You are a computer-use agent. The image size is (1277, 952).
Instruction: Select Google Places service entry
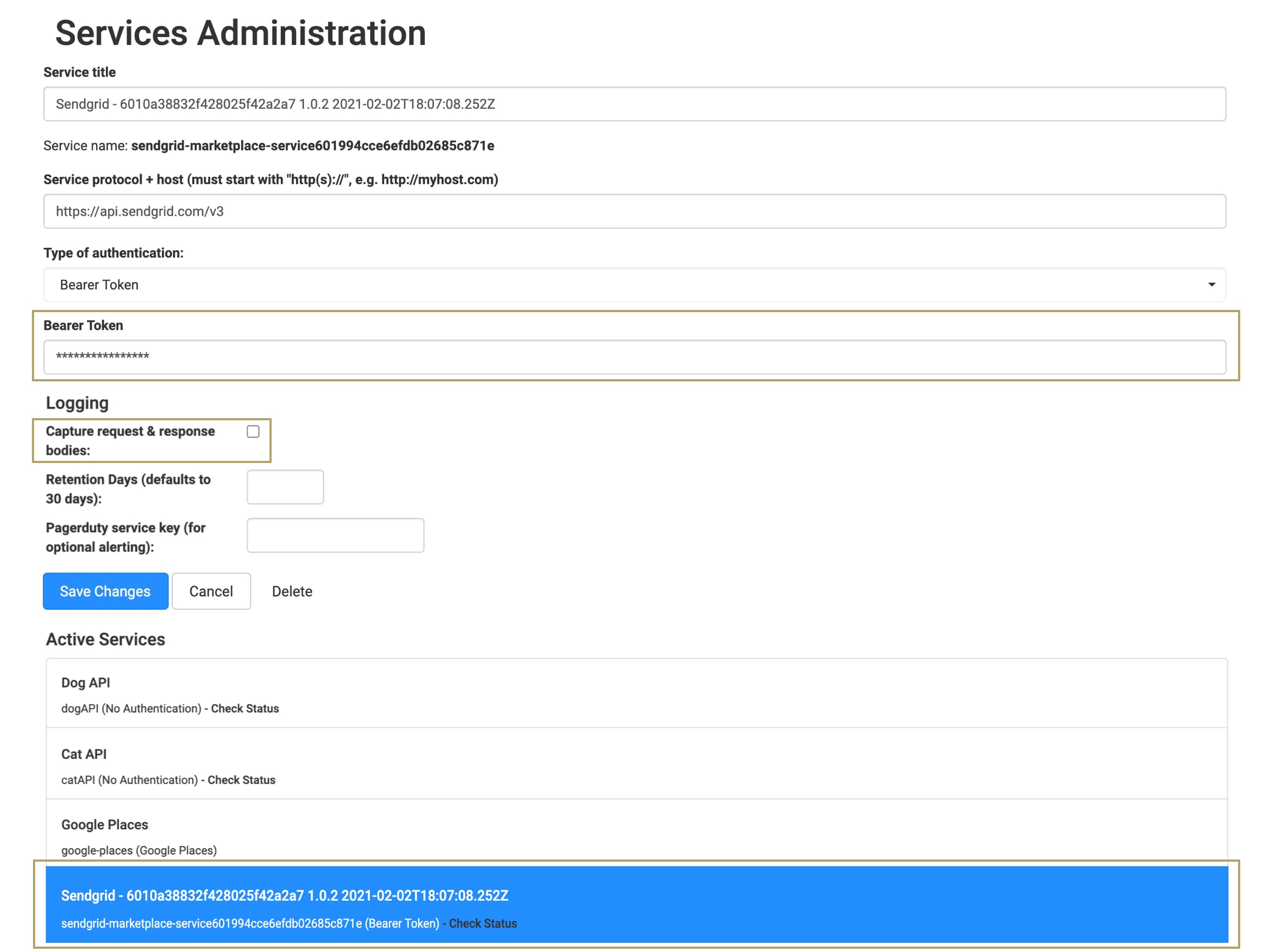[x=636, y=834]
